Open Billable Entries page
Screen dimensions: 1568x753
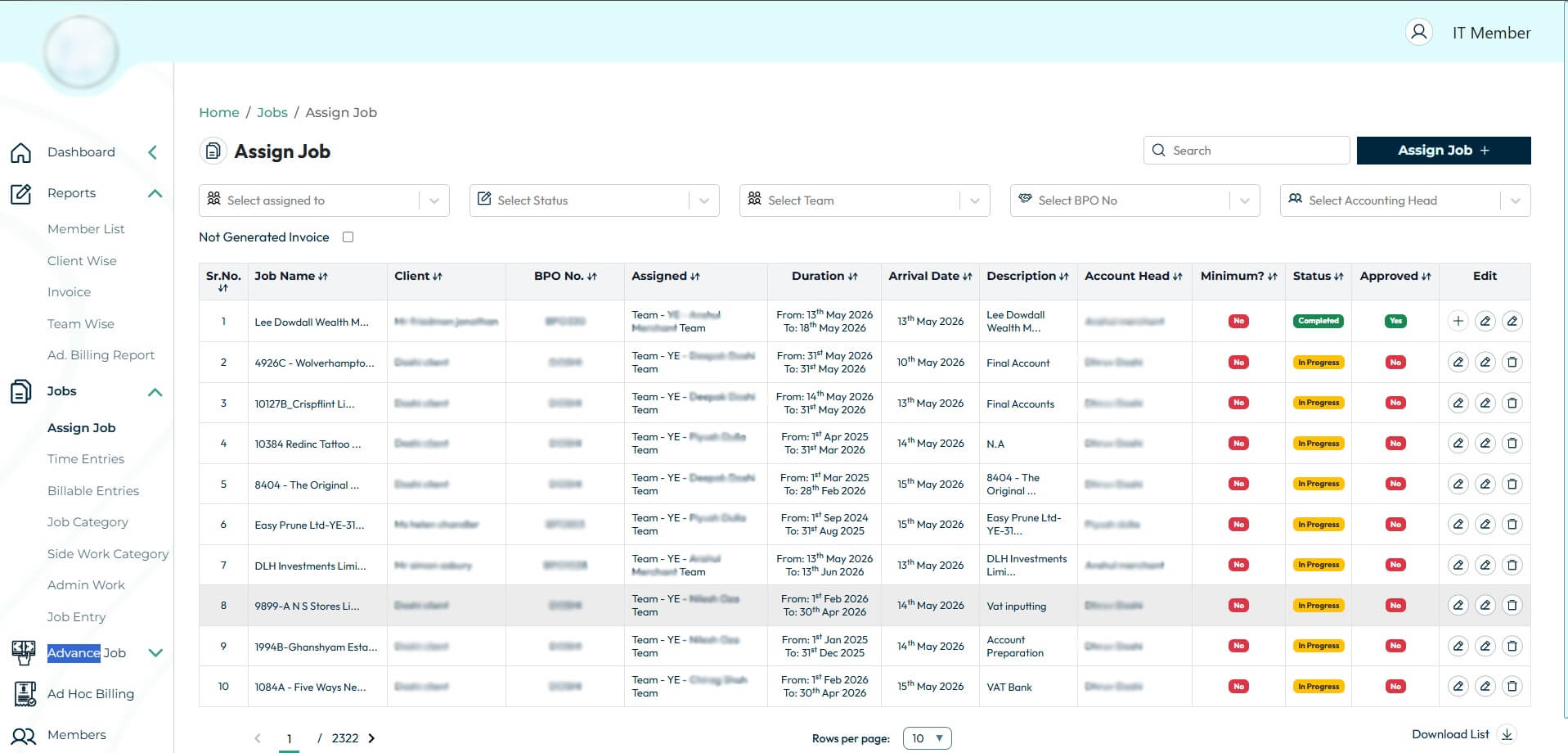click(x=93, y=491)
